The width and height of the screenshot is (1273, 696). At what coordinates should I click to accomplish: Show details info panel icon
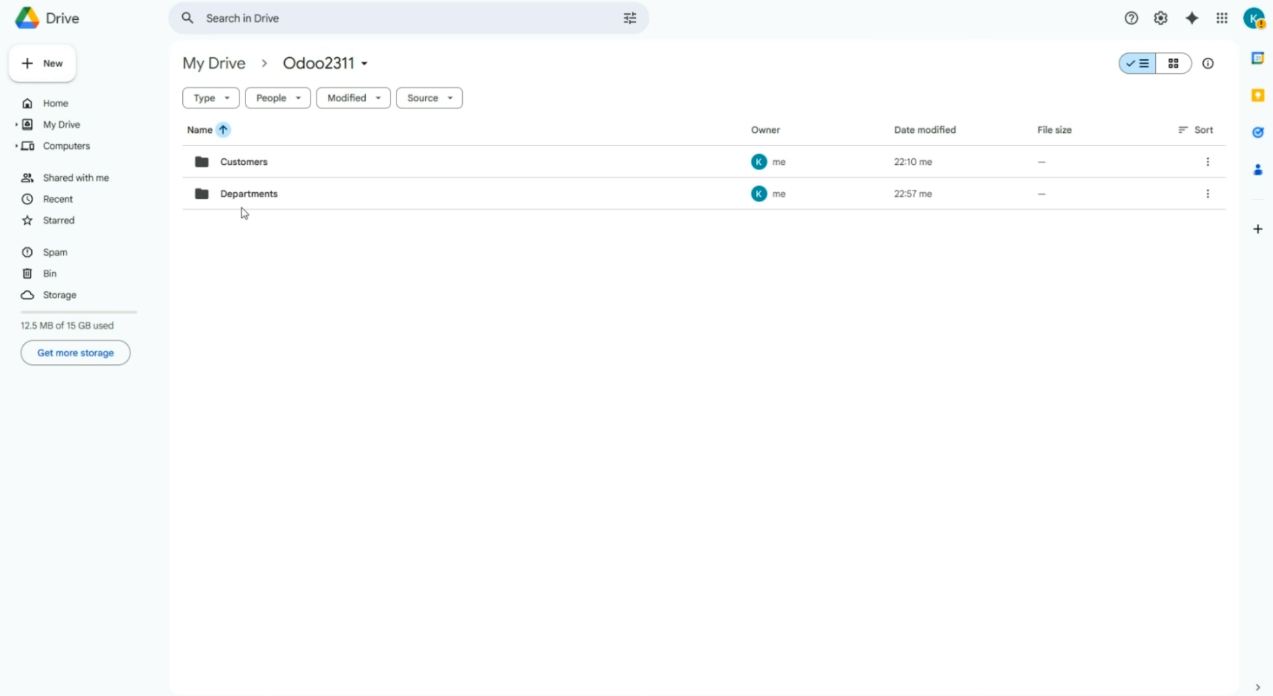pos(1208,64)
